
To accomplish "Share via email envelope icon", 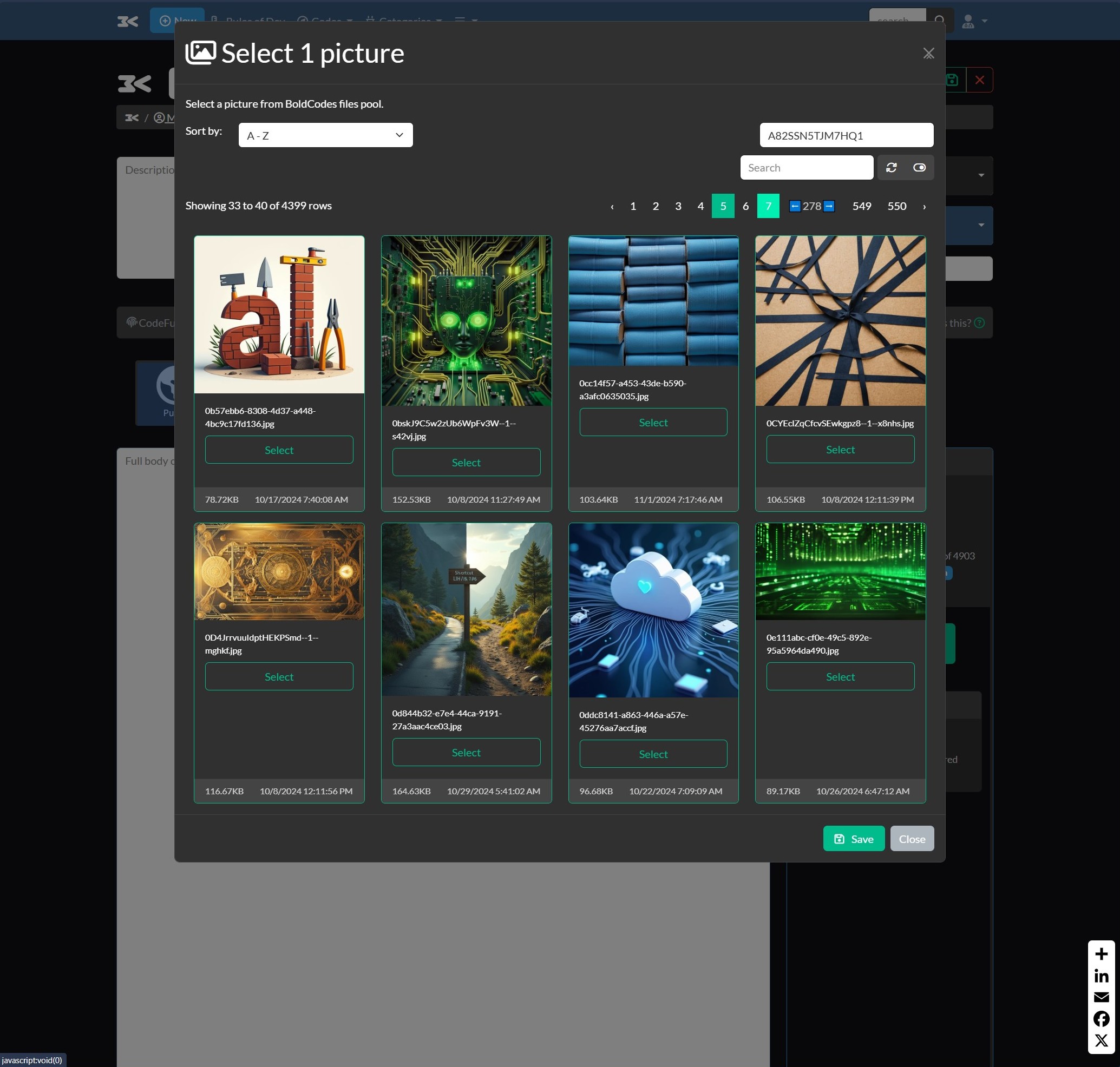I will pyautogui.click(x=1101, y=997).
